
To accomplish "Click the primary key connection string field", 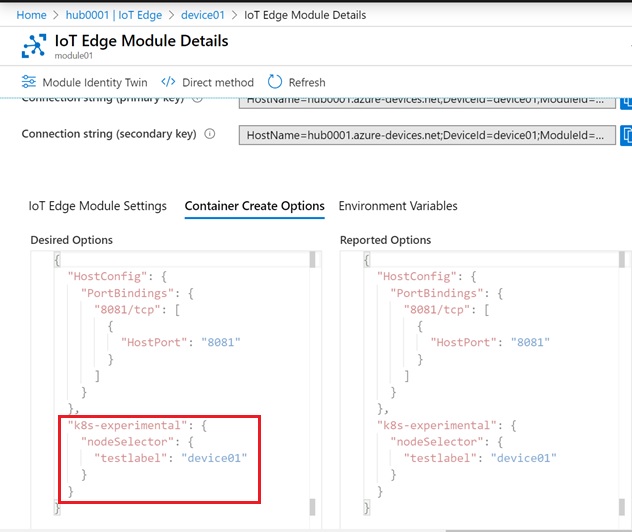I will [x=427, y=103].
